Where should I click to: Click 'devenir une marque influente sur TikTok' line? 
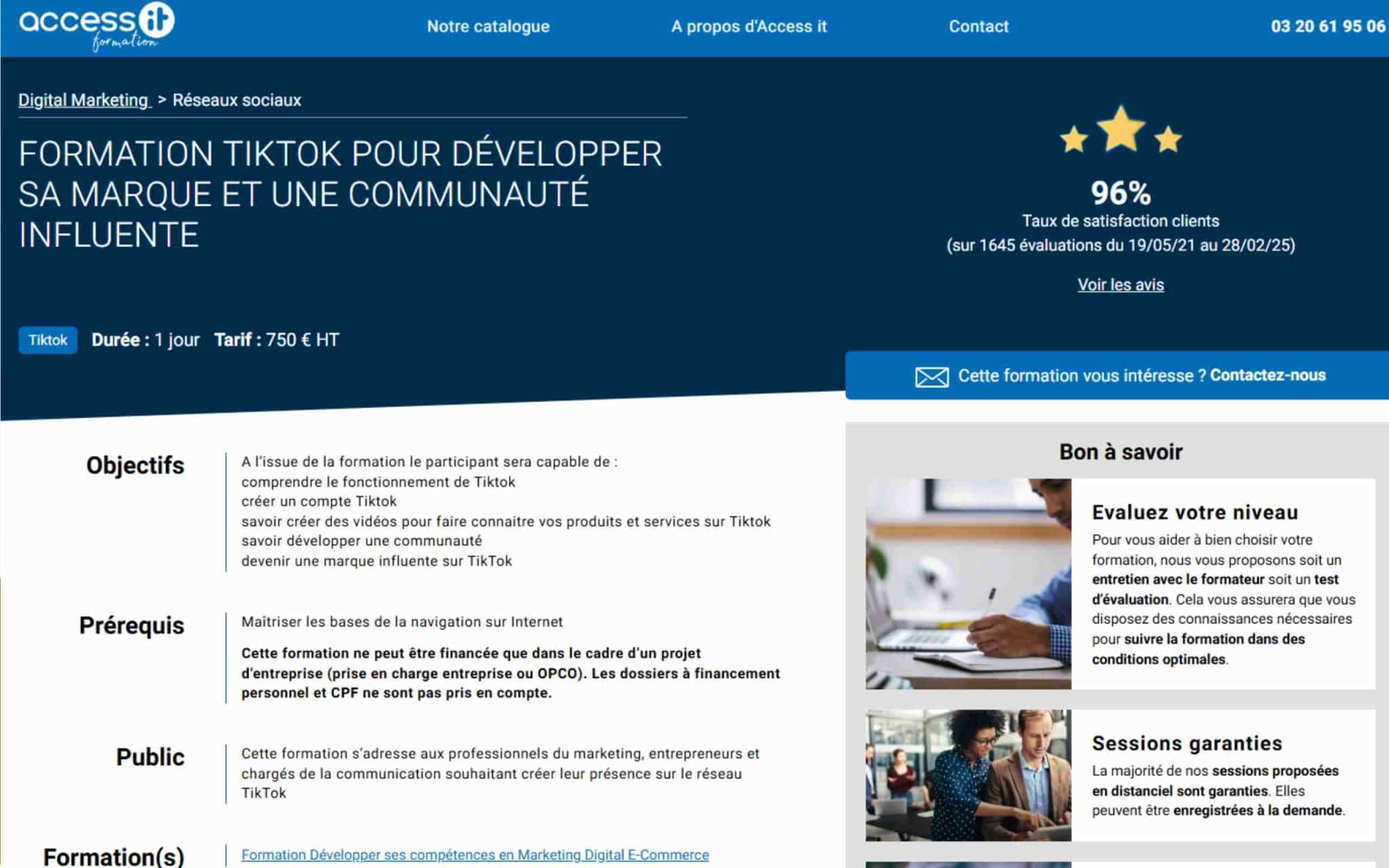coord(376,561)
